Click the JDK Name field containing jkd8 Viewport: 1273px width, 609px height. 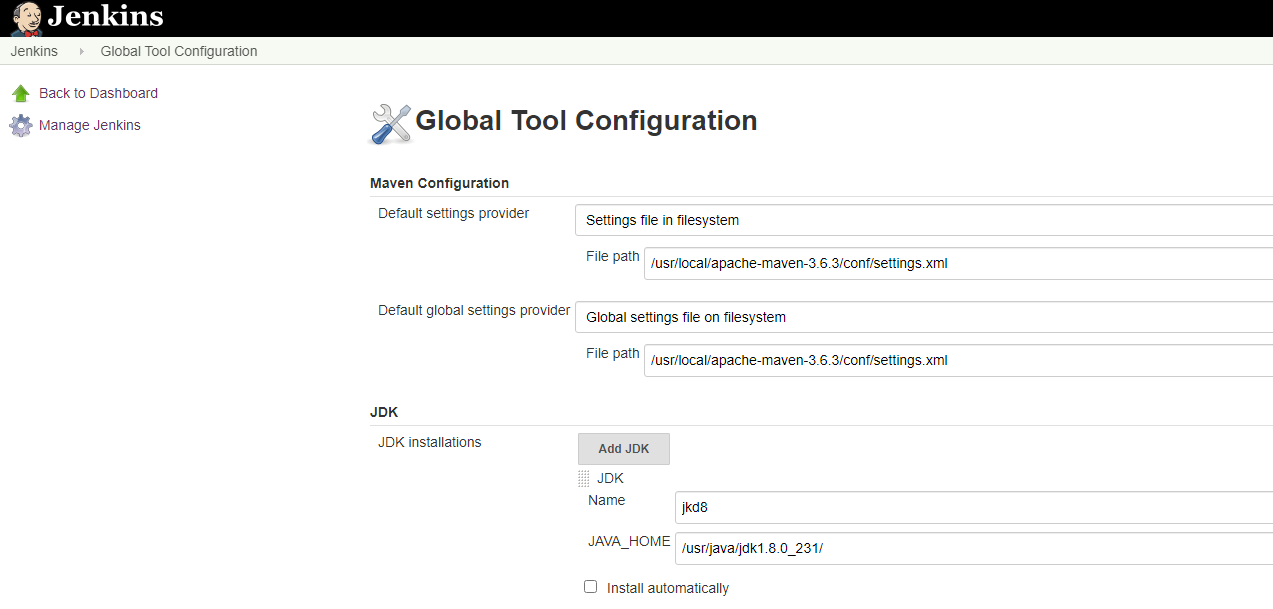pos(974,507)
